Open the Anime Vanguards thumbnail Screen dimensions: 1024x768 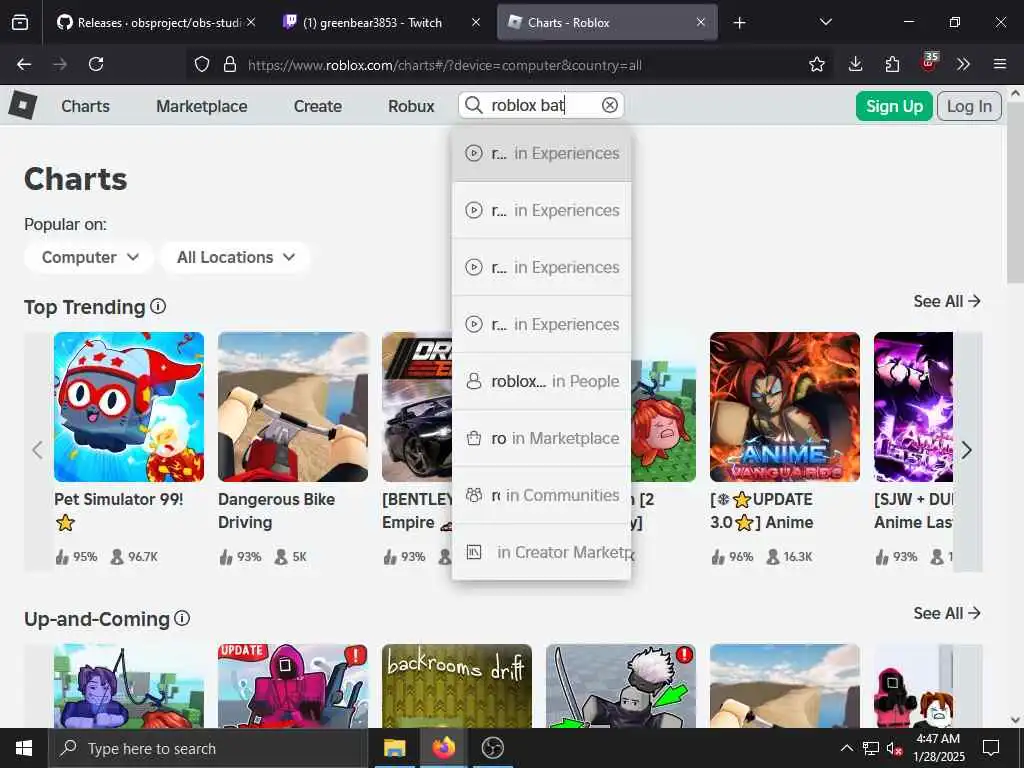[x=784, y=407]
